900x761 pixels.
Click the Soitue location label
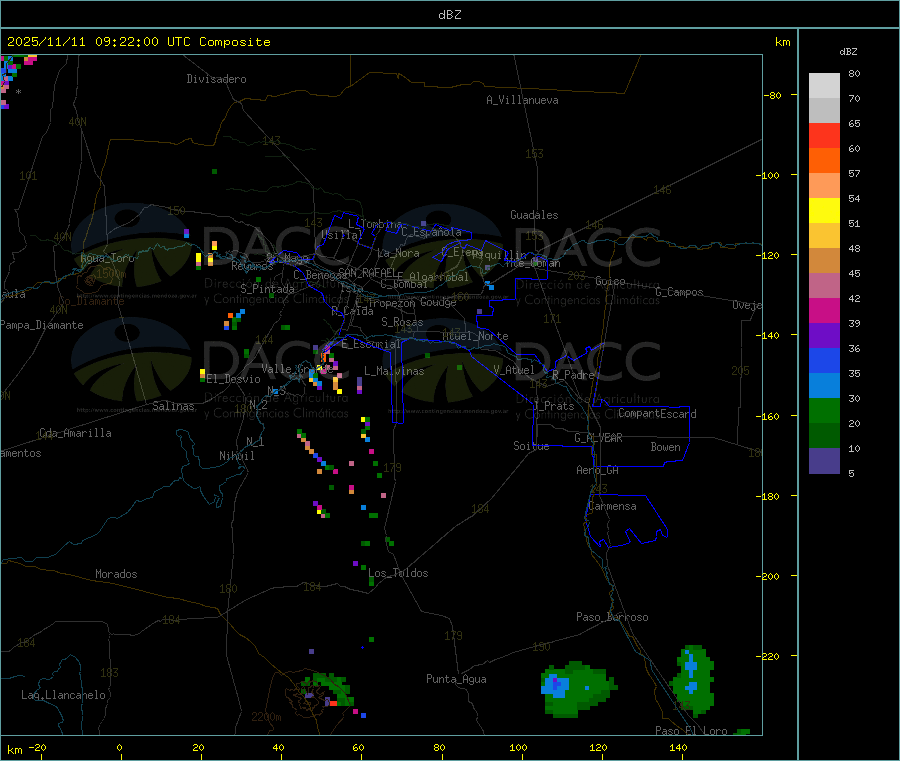coord(531,446)
